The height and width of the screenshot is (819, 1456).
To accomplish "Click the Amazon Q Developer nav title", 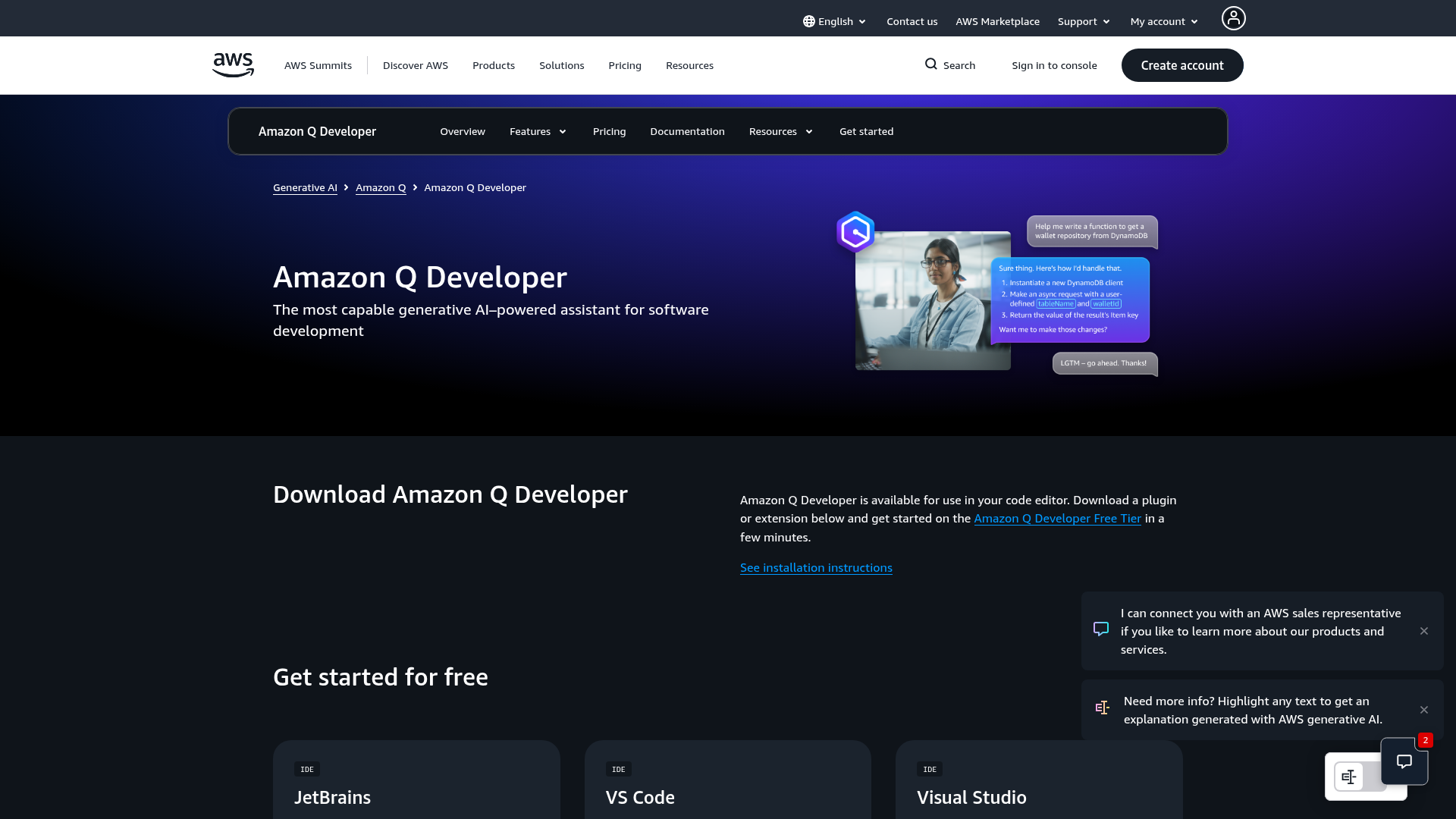I will pos(317,131).
